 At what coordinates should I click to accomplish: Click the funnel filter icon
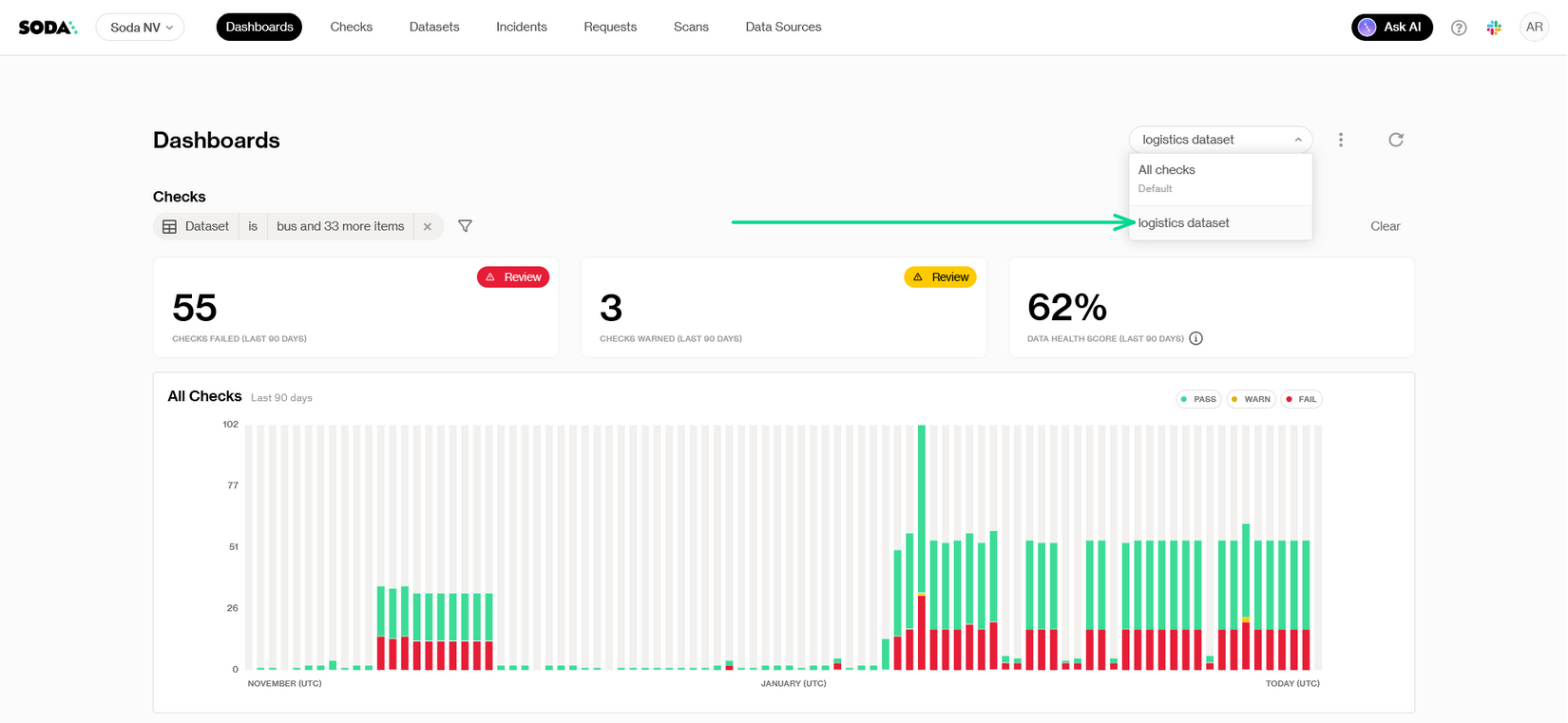click(x=465, y=226)
